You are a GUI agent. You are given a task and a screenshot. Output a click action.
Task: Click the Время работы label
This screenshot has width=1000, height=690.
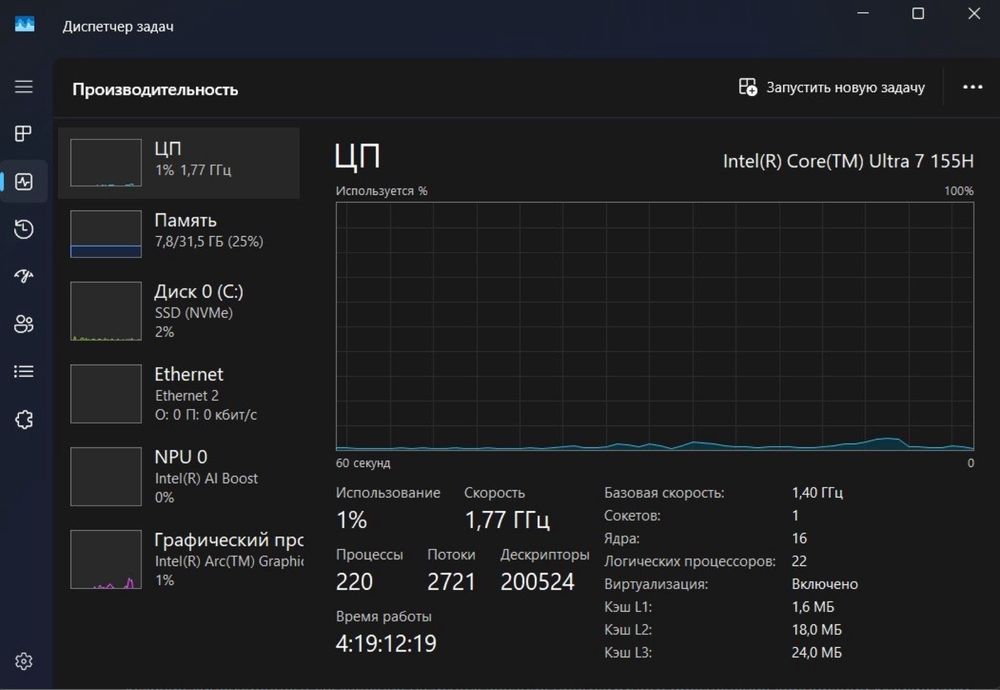click(384, 616)
